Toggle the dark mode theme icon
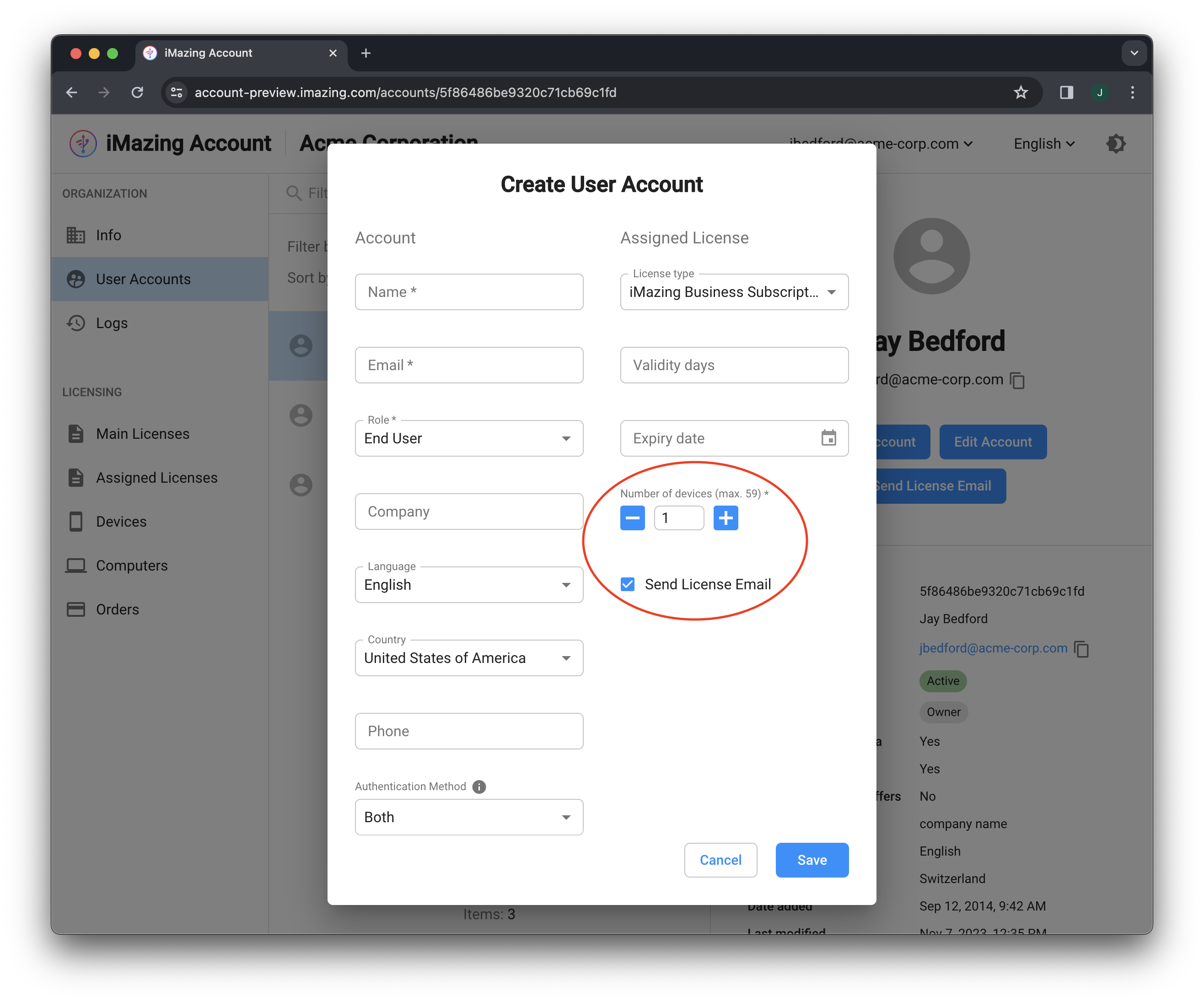Viewport: 1204px width, 1002px height. tap(1116, 143)
